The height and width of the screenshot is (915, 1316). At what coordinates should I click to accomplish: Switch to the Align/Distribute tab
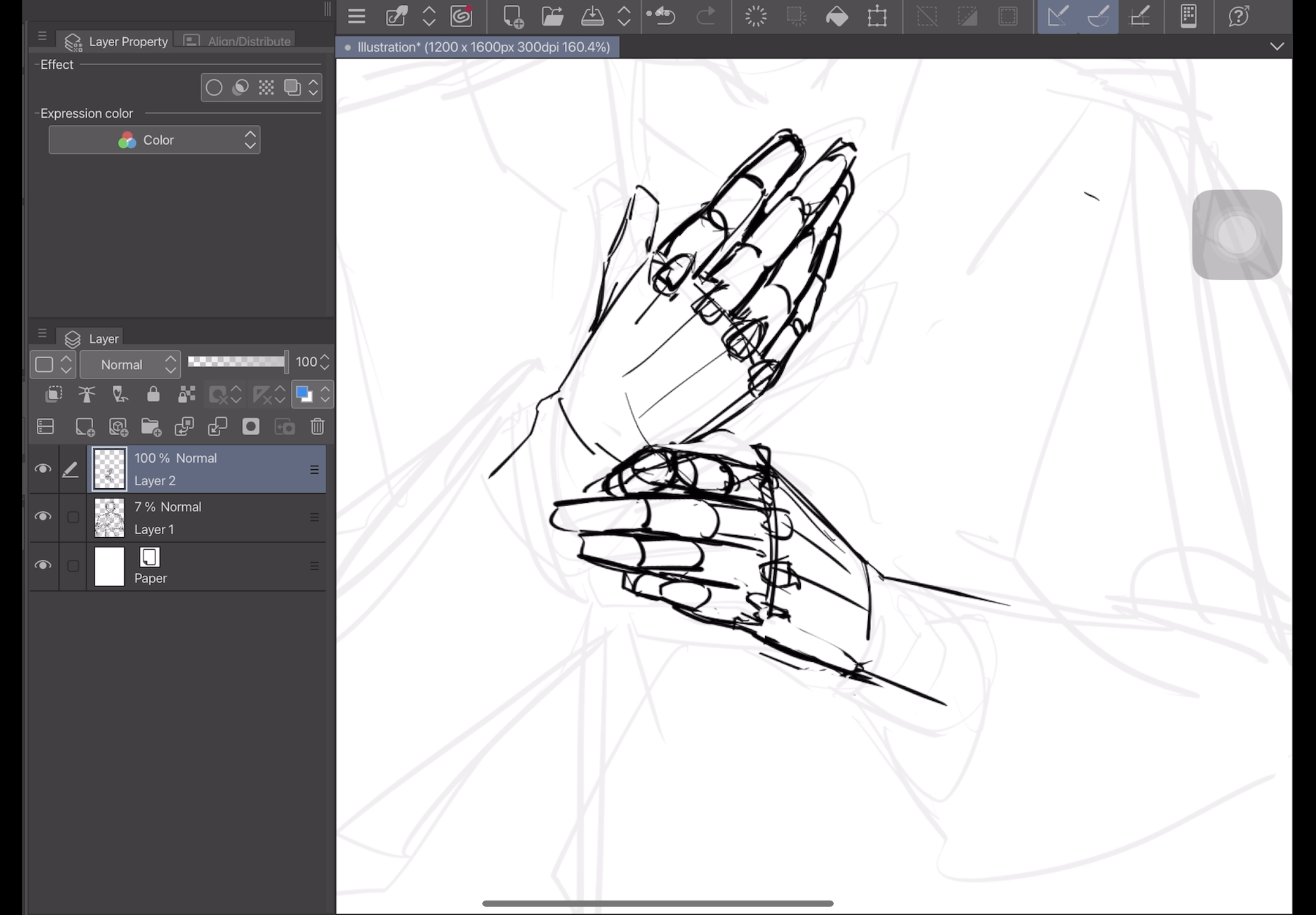pos(236,41)
